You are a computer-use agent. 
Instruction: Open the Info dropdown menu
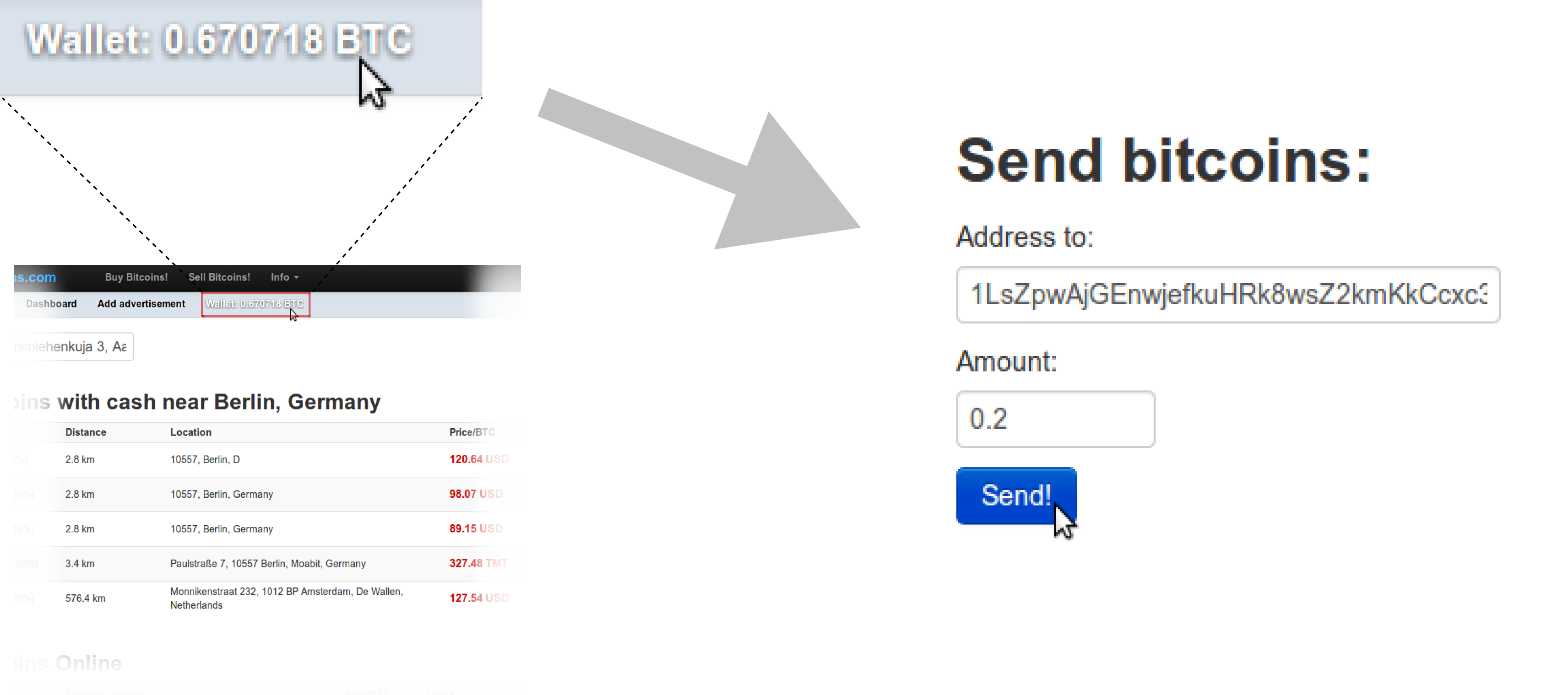[284, 277]
